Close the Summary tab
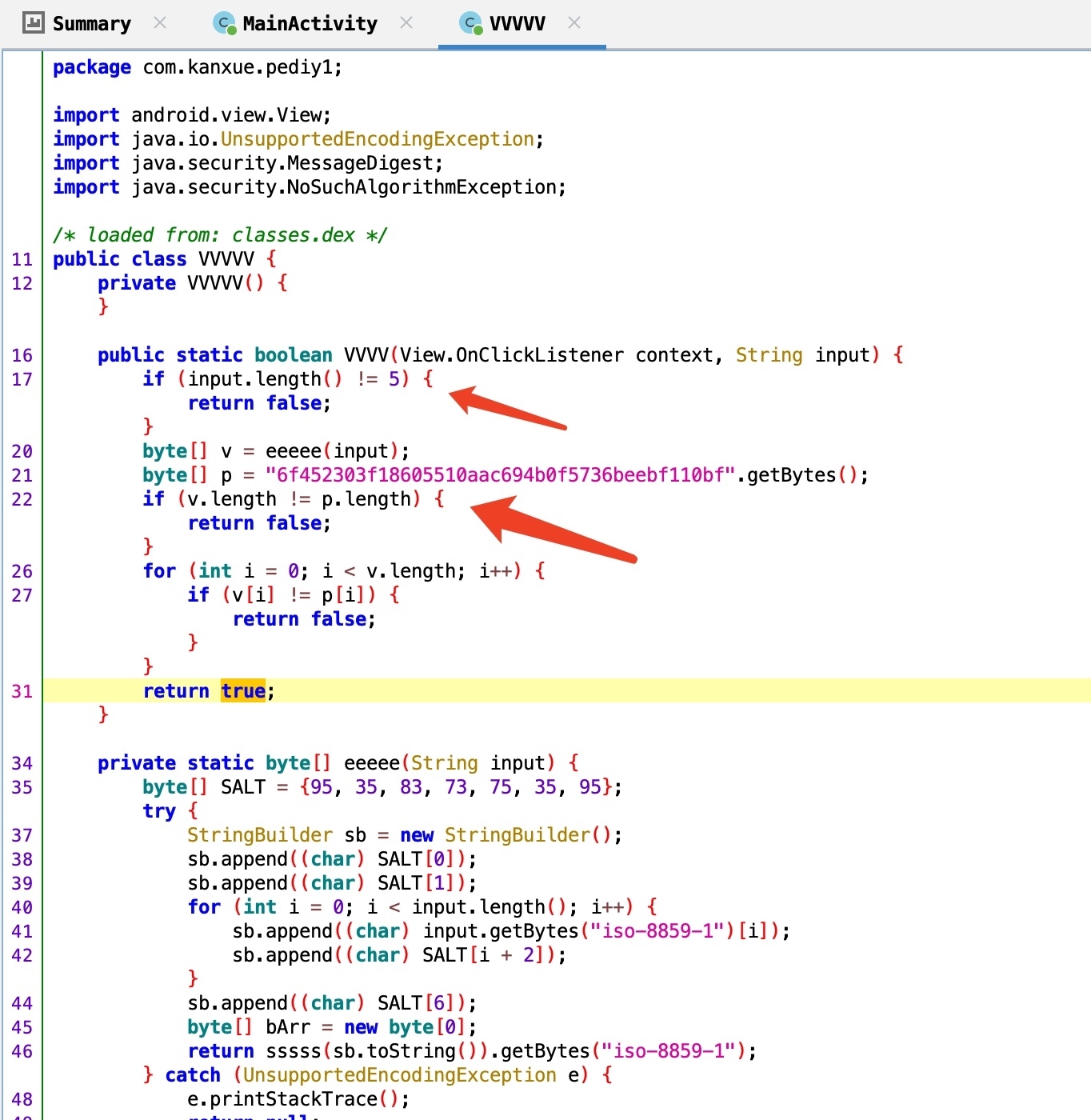 click(x=160, y=23)
